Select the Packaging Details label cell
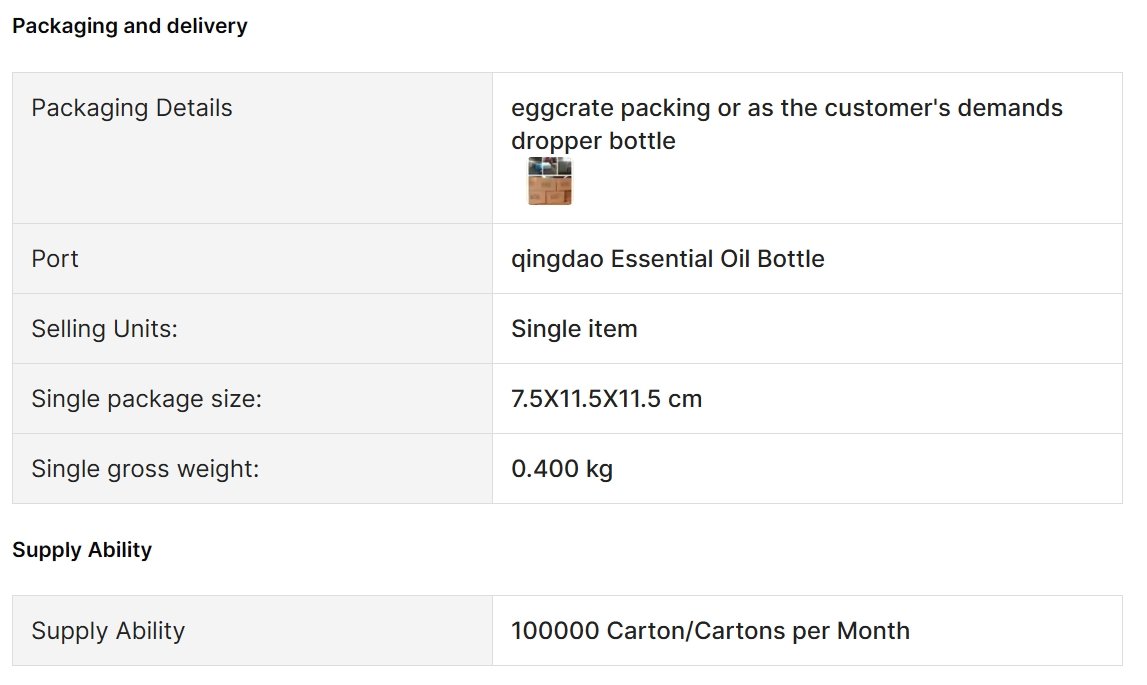 [252, 148]
